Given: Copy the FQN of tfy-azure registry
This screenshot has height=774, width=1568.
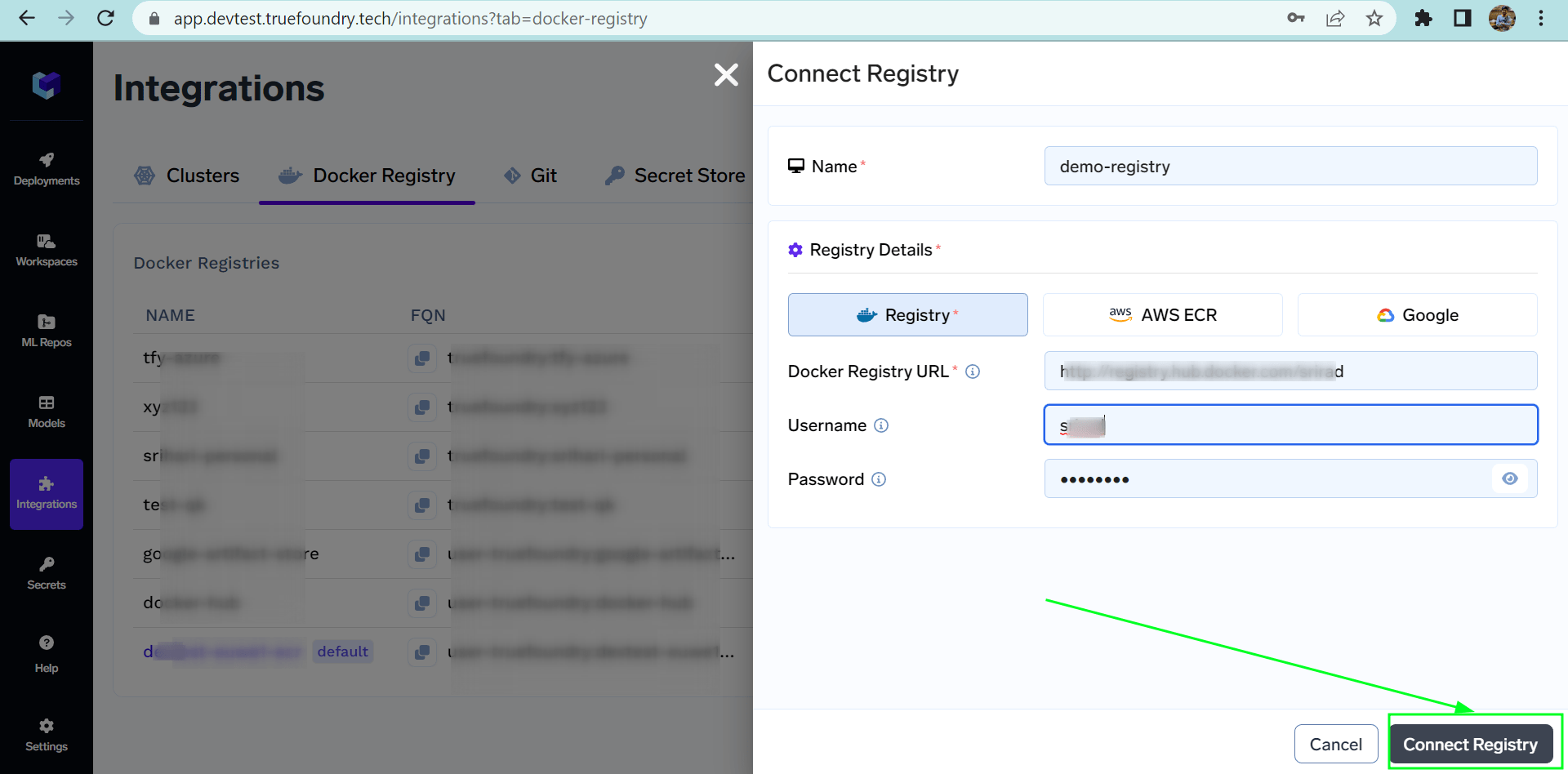Looking at the screenshot, I should tap(423, 358).
